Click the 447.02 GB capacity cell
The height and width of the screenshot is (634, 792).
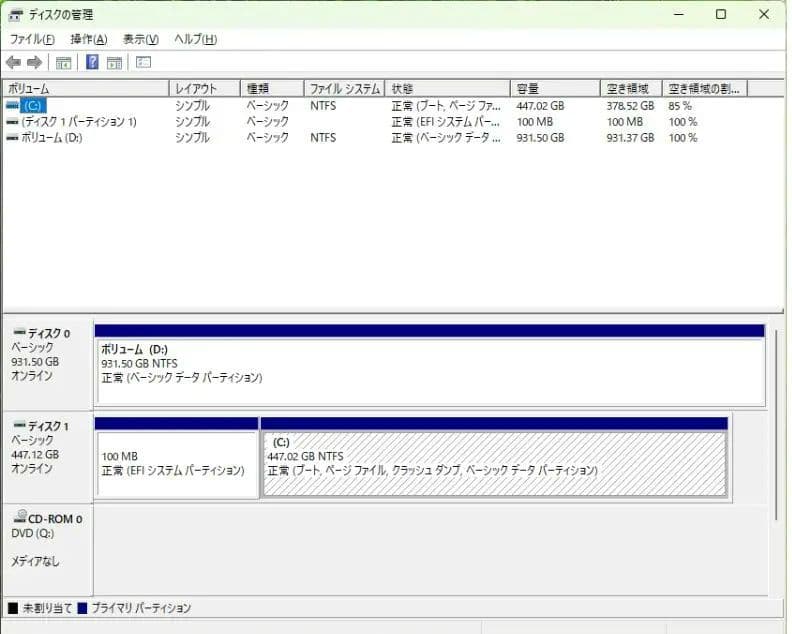[540, 106]
